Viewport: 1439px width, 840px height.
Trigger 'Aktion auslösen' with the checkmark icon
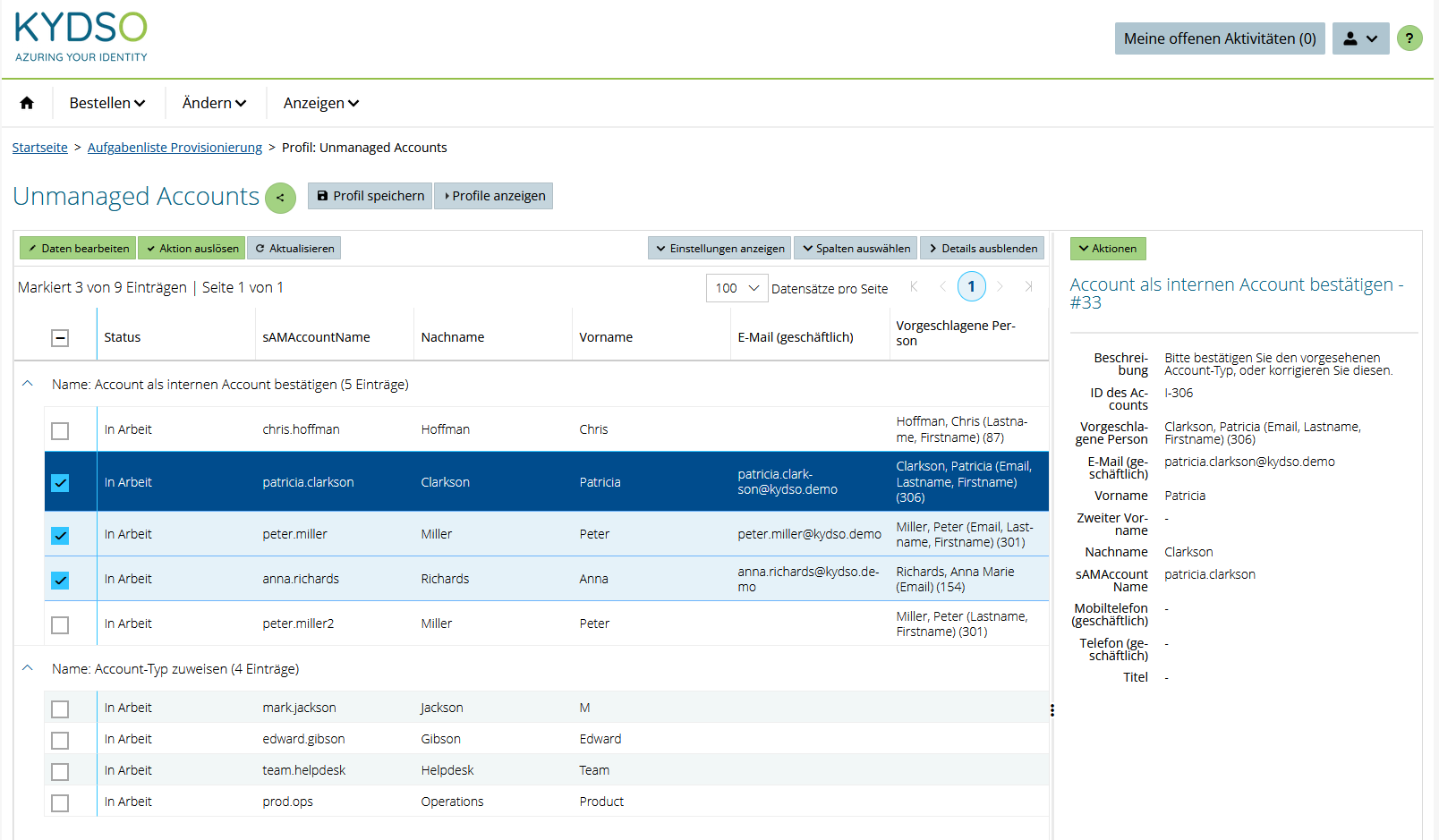coord(192,248)
